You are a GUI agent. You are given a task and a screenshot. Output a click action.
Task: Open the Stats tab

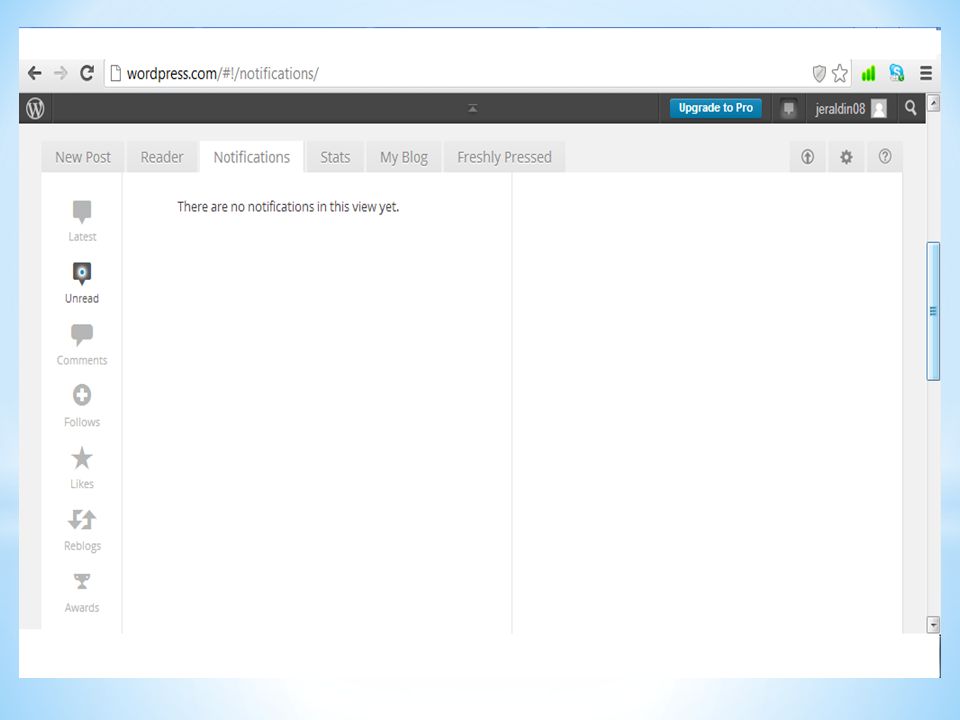(x=335, y=157)
